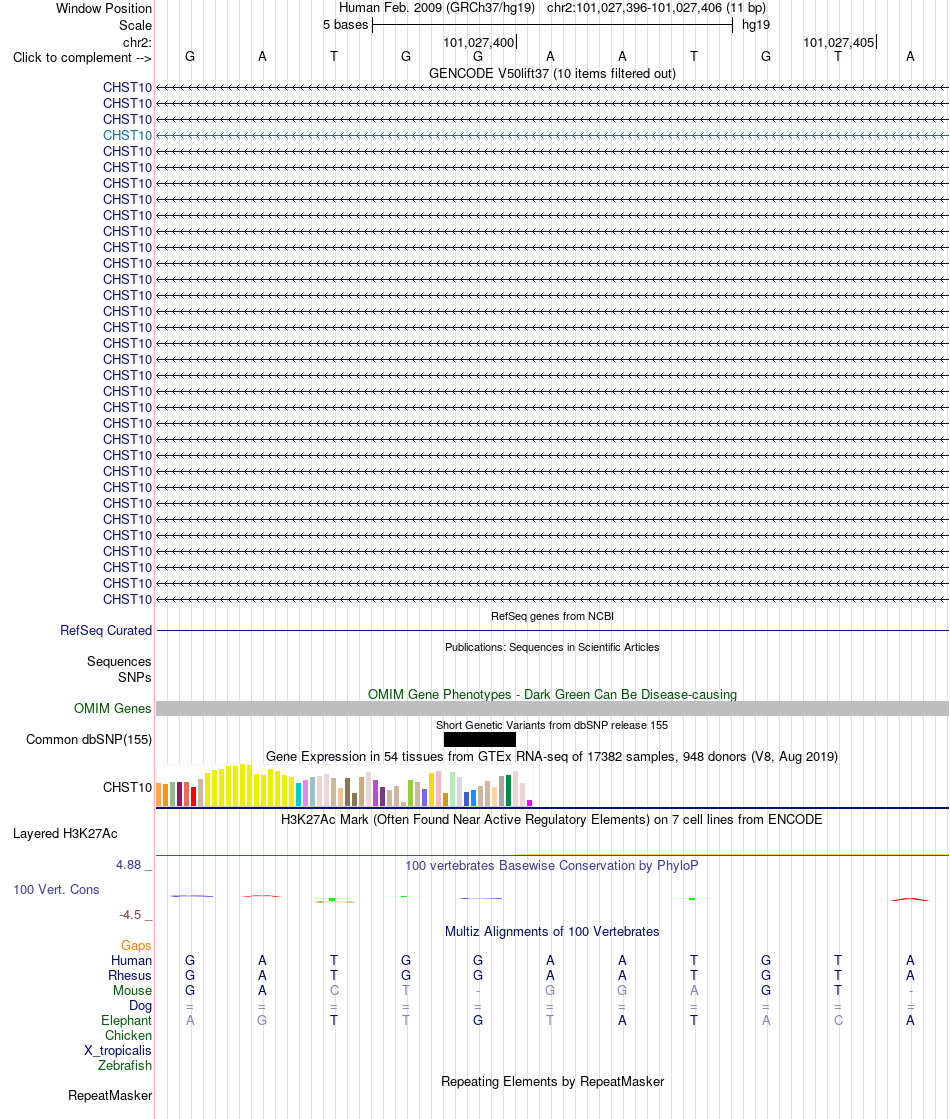Select the Elephant alignment row label
Image resolution: width=950 pixels, height=1119 pixels.
click(x=126, y=1021)
